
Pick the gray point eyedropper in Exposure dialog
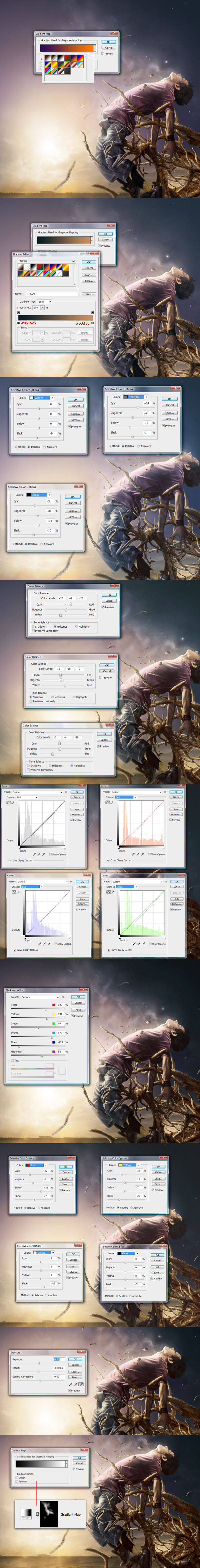point(76,1384)
